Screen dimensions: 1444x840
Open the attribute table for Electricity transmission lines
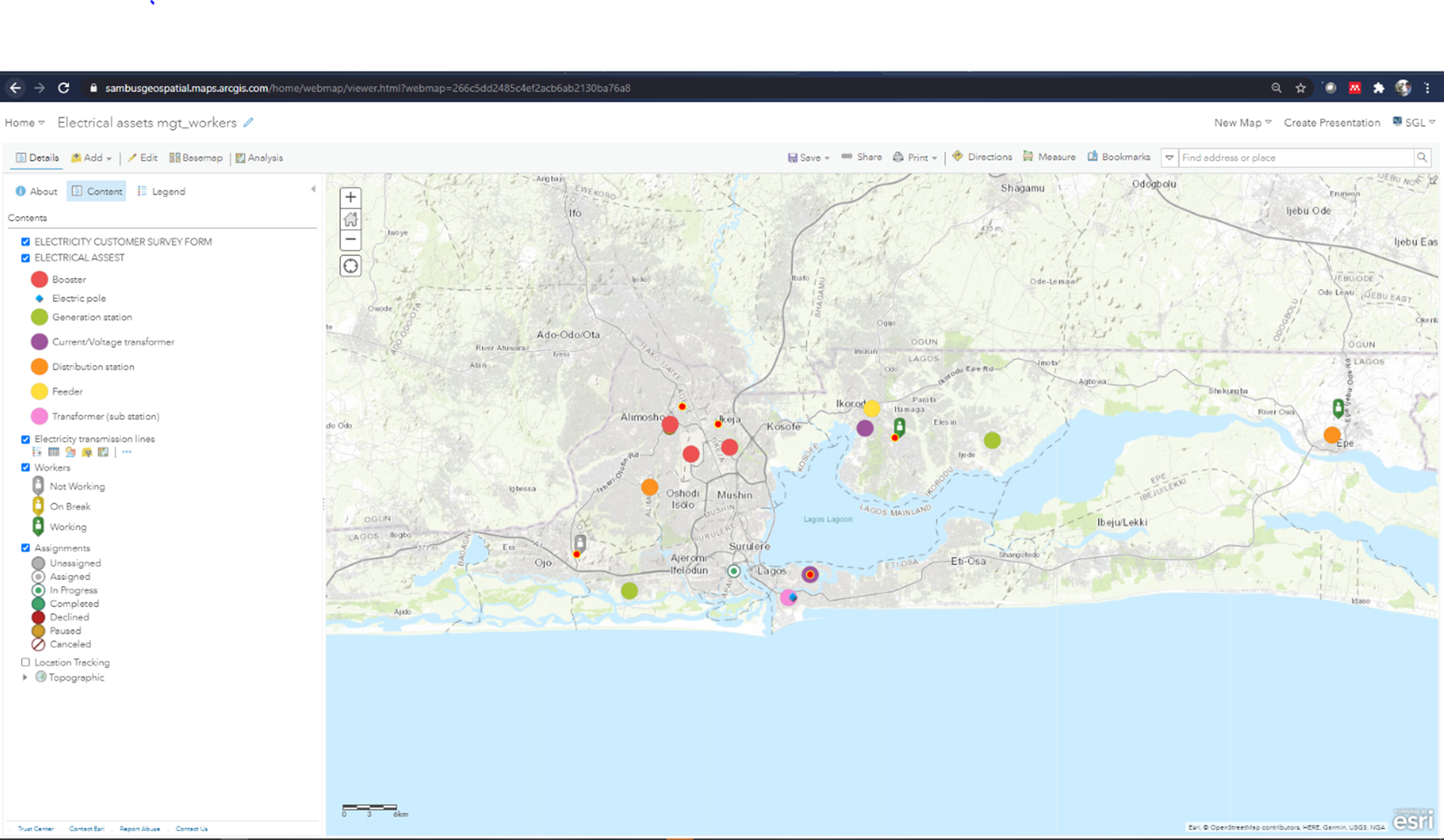pyautogui.click(x=53, y=452)
